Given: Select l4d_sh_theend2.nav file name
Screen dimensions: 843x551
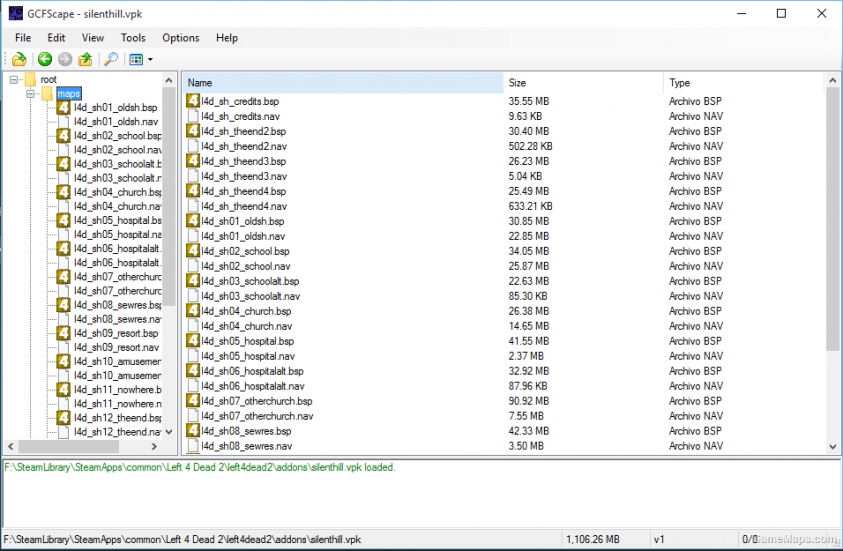Looking at the screenshot, I should (244, 146).
